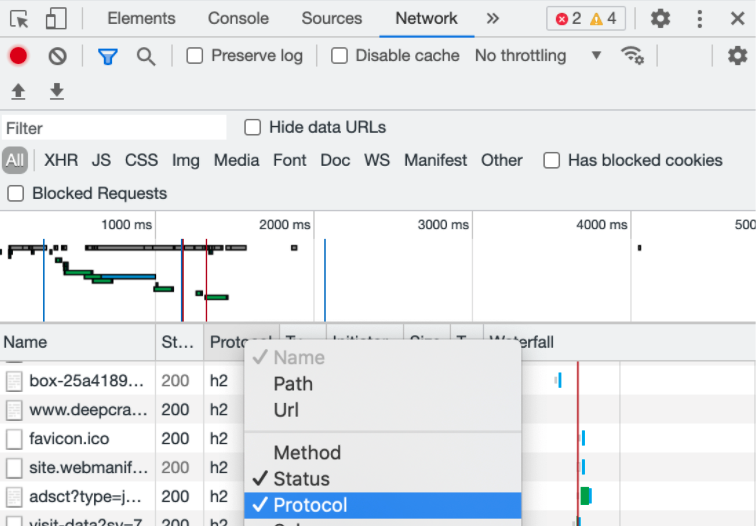Import HAR file with upload arrow
This screenshot has width=756, height=526.
(18, 92)
